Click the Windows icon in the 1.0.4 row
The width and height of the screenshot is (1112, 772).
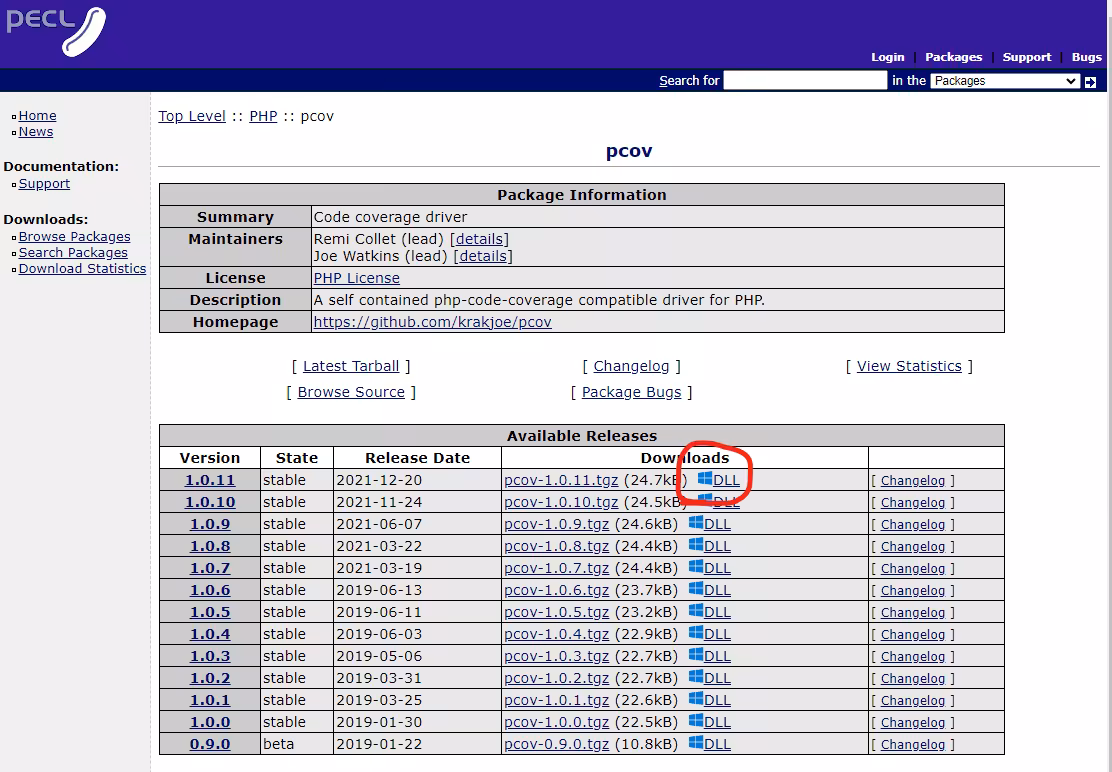pos(696,633)
